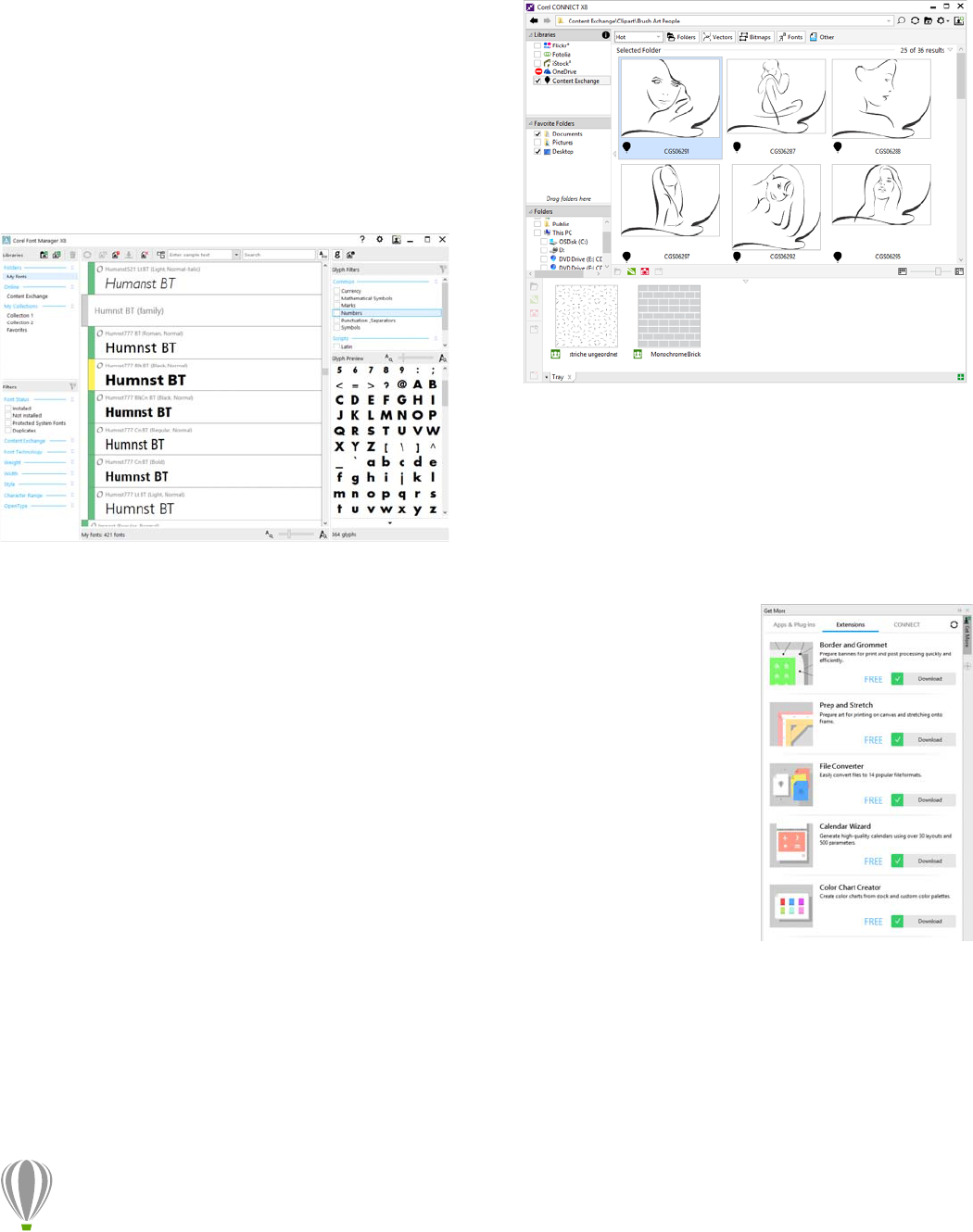Click the import to CorelDRAW green icon in CONNECT

pos(631,271)
